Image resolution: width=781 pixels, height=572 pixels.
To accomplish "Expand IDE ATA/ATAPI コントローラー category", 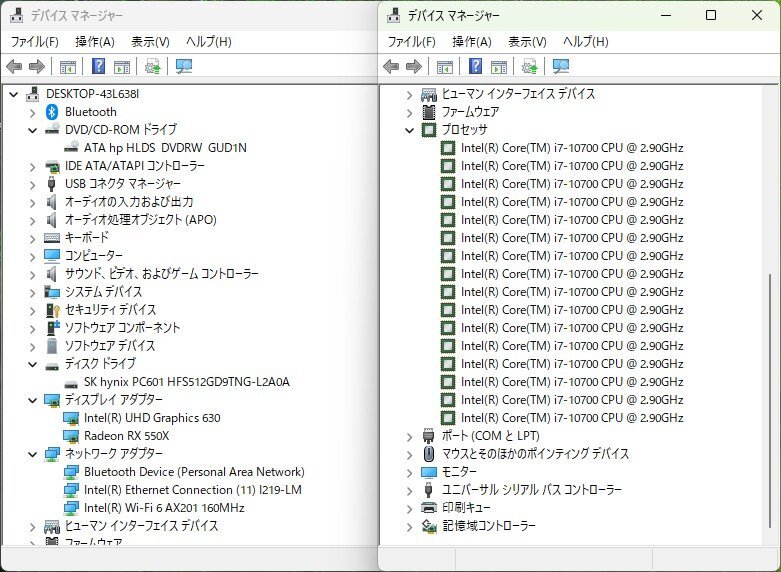I will pyautogui.click(x=32, y=167).
